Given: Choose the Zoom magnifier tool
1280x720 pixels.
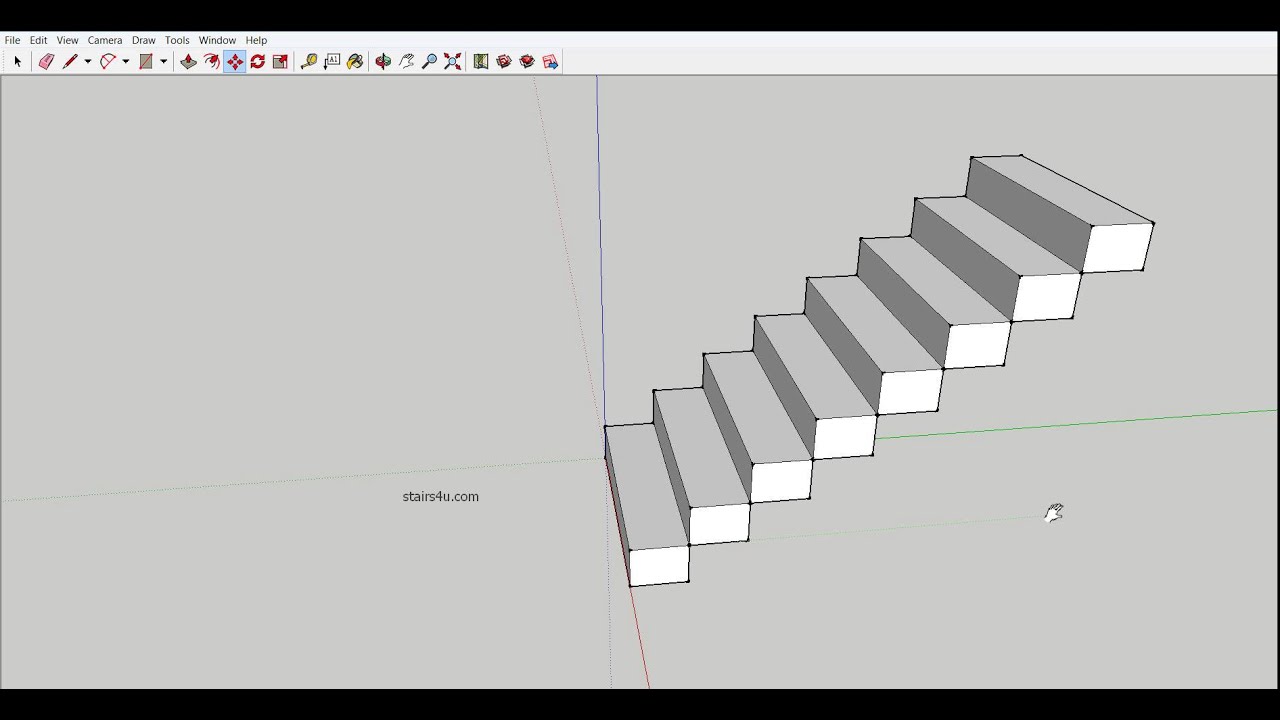Looking at the screenshot, I should 429,61.
